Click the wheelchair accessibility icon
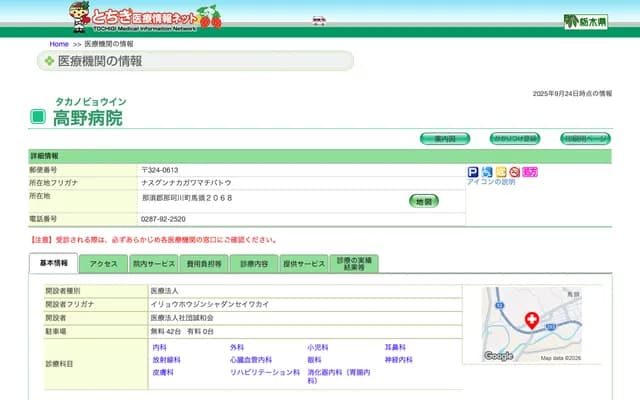This screenshot has width=640, height=400. pyautogui.click(x=487, y=172)
